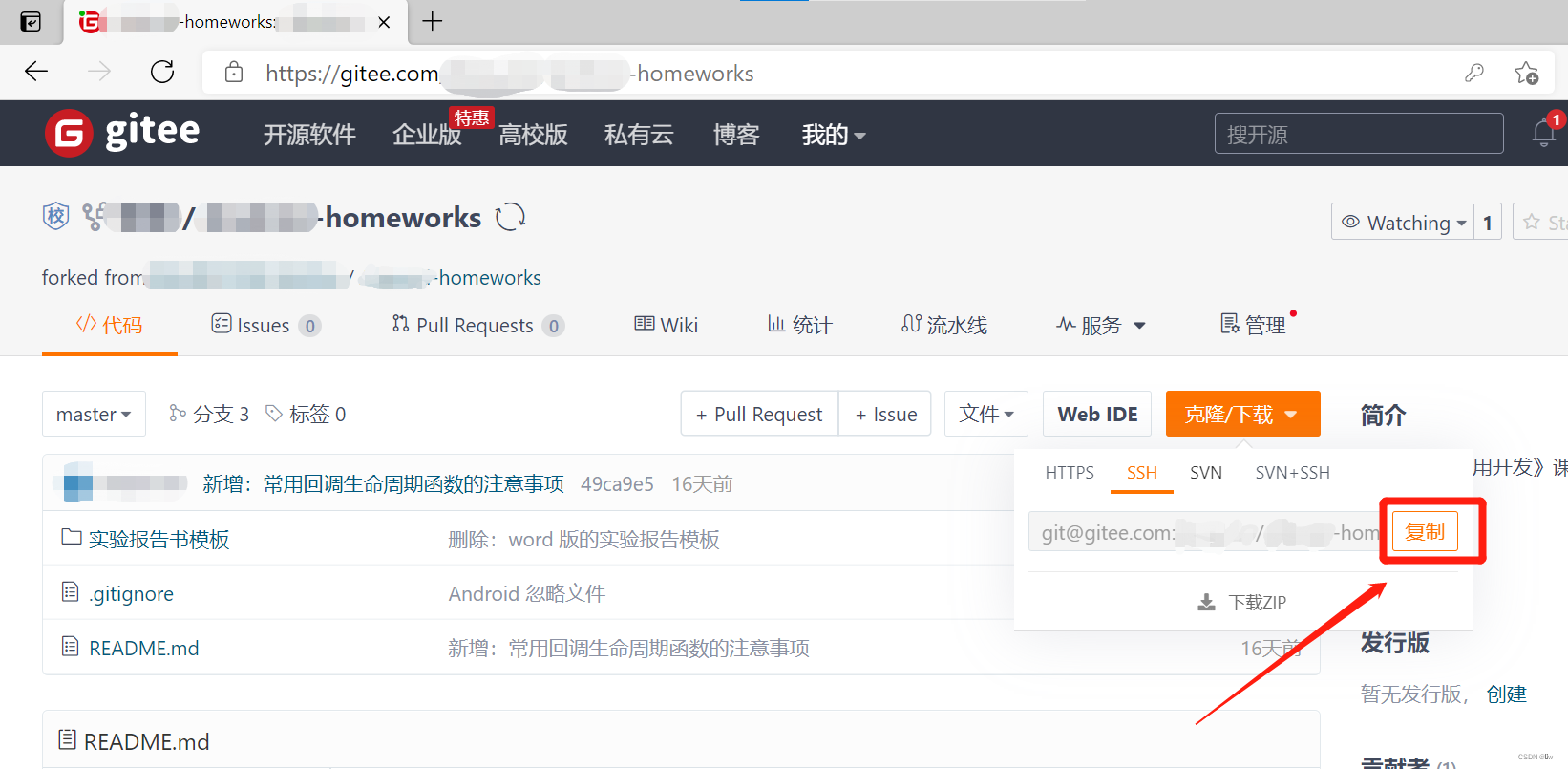Open the Pull Requests tab

point(477,325)
